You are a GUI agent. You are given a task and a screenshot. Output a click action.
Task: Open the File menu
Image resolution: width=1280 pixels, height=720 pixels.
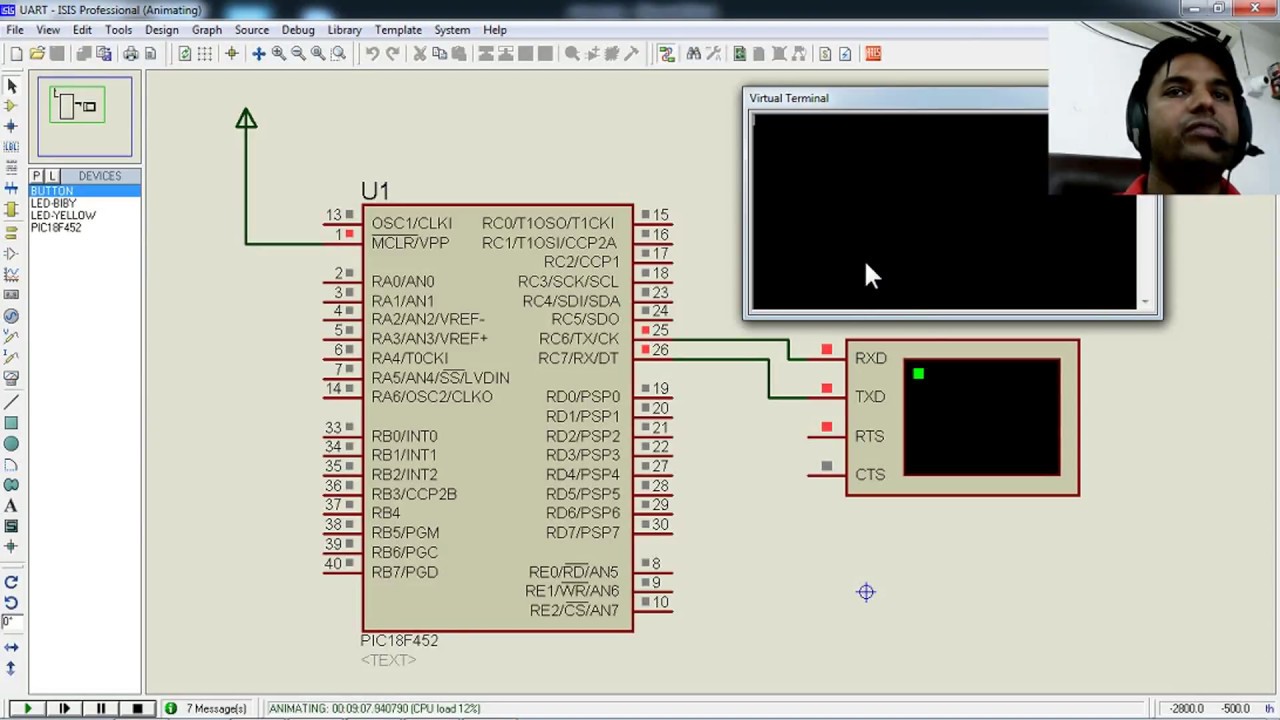click(x=15, y=30)
